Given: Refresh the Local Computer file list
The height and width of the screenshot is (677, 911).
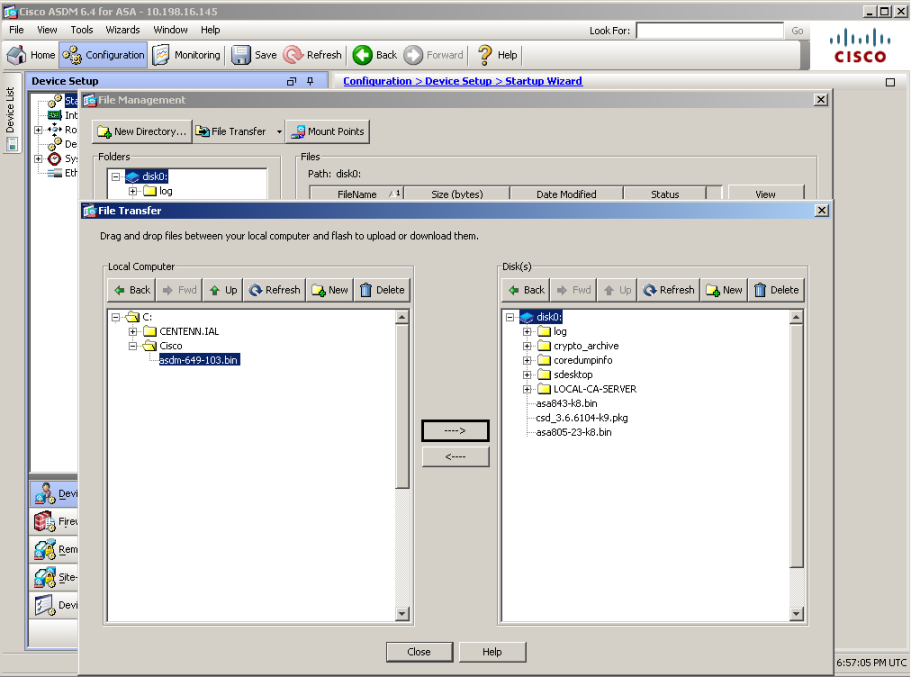Looking at the screenshot, I should point(274,290).
